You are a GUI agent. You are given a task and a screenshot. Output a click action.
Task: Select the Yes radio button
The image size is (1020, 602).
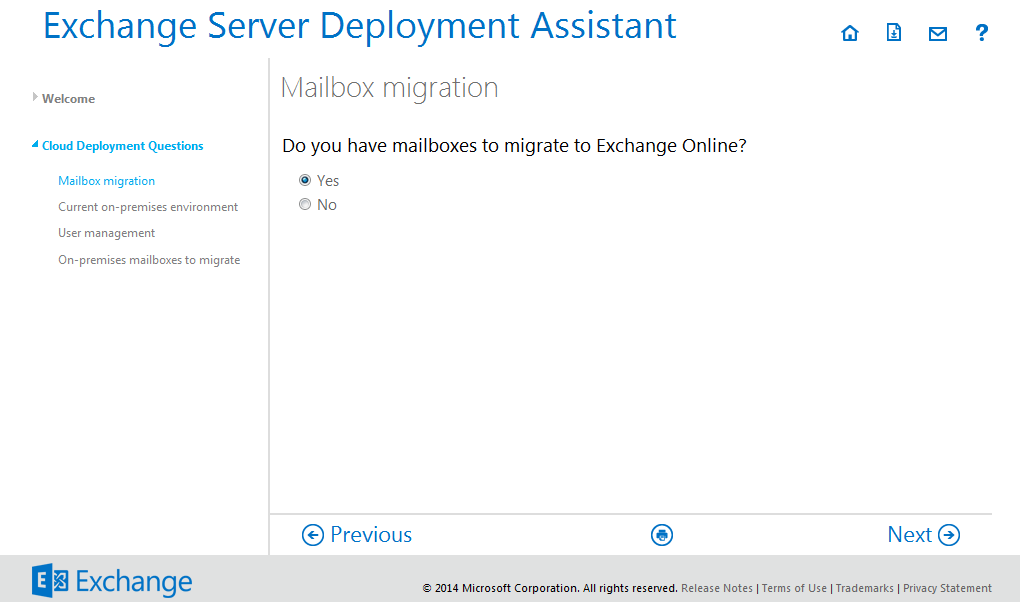point(304,180)
